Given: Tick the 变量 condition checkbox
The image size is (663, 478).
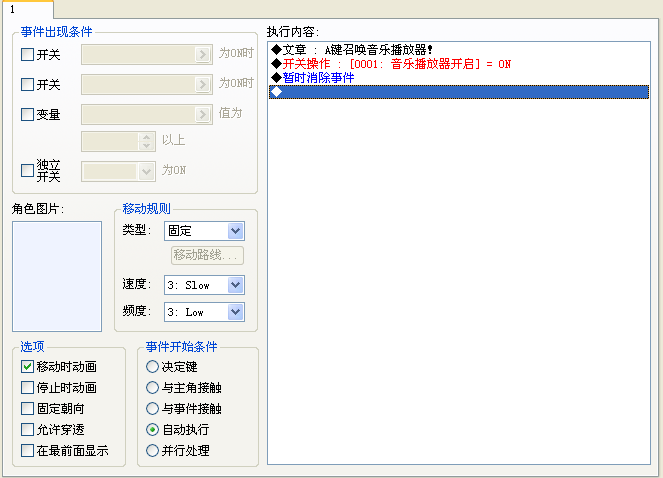Looking at the screenshot, I should tap(27, 114).
